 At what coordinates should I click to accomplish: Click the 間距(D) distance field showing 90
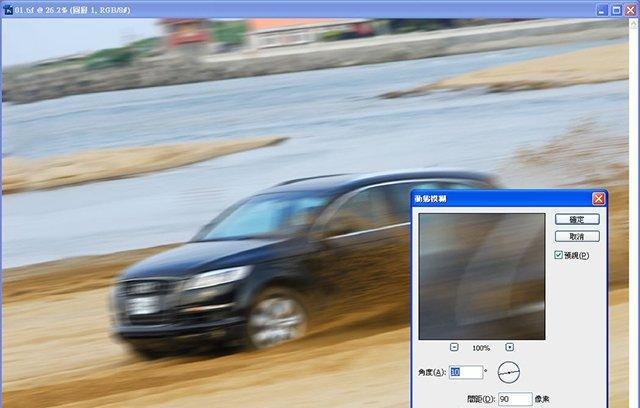pos(515,399)
